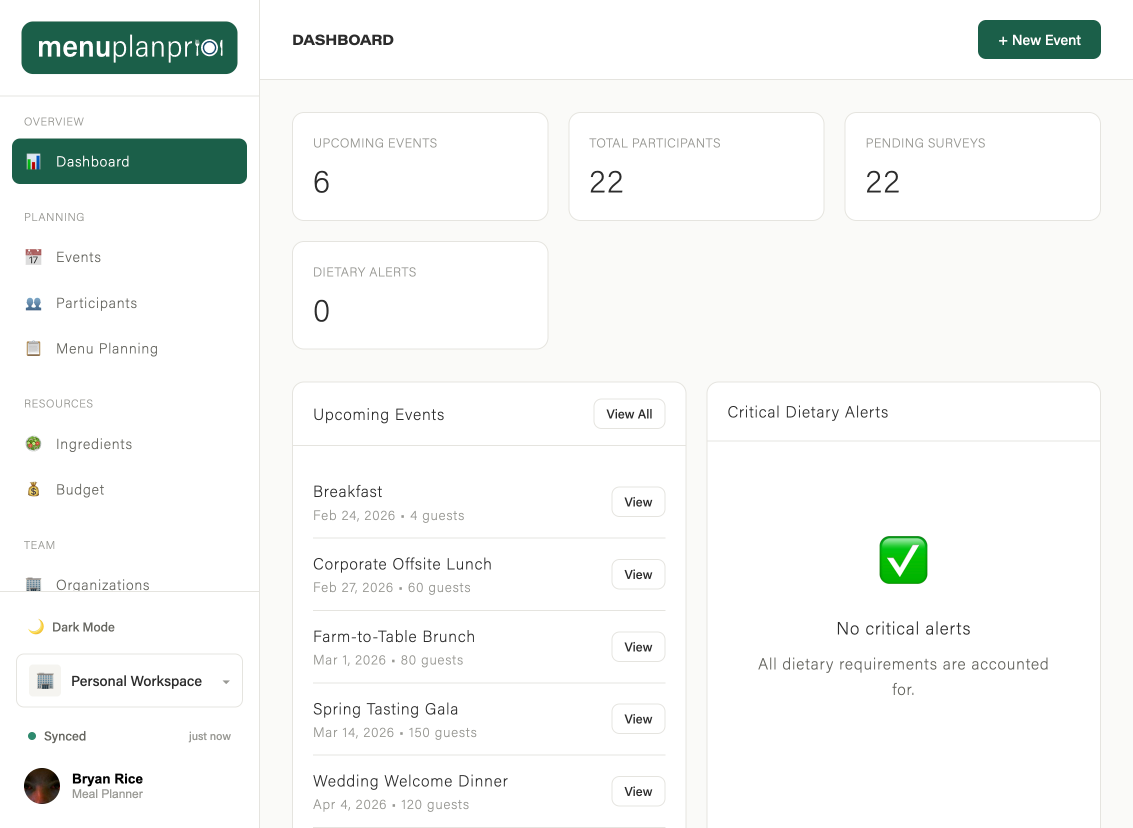Click the menuplanpro logo

[x=129, y=47]
